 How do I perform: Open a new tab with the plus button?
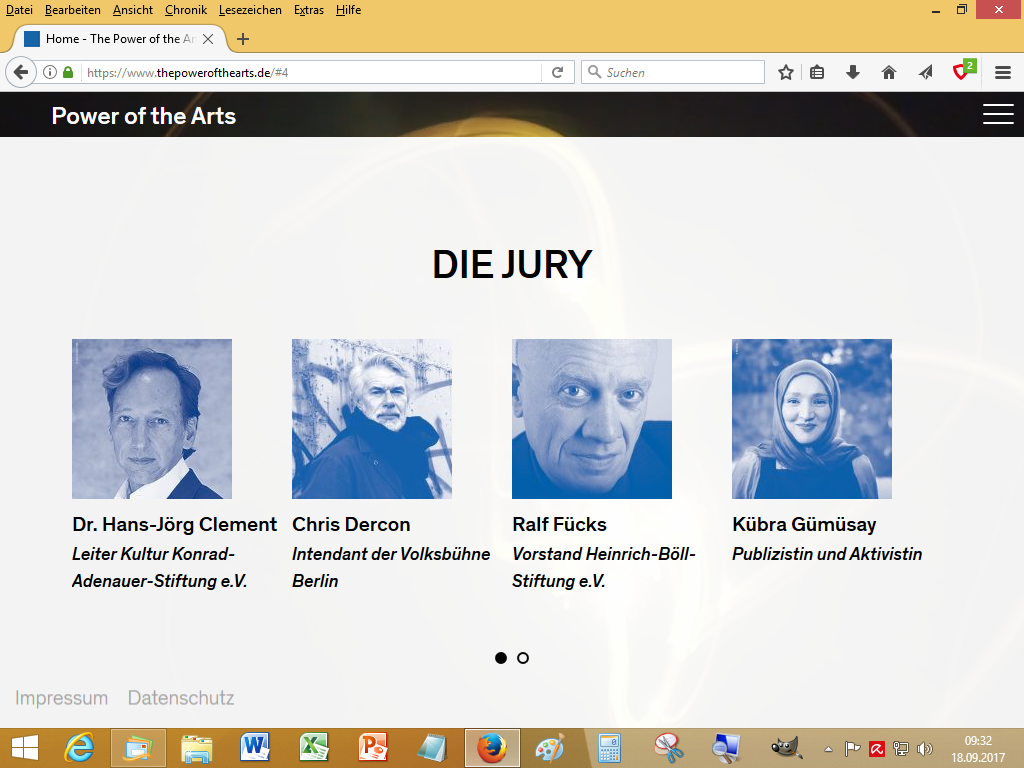point(243,39)
